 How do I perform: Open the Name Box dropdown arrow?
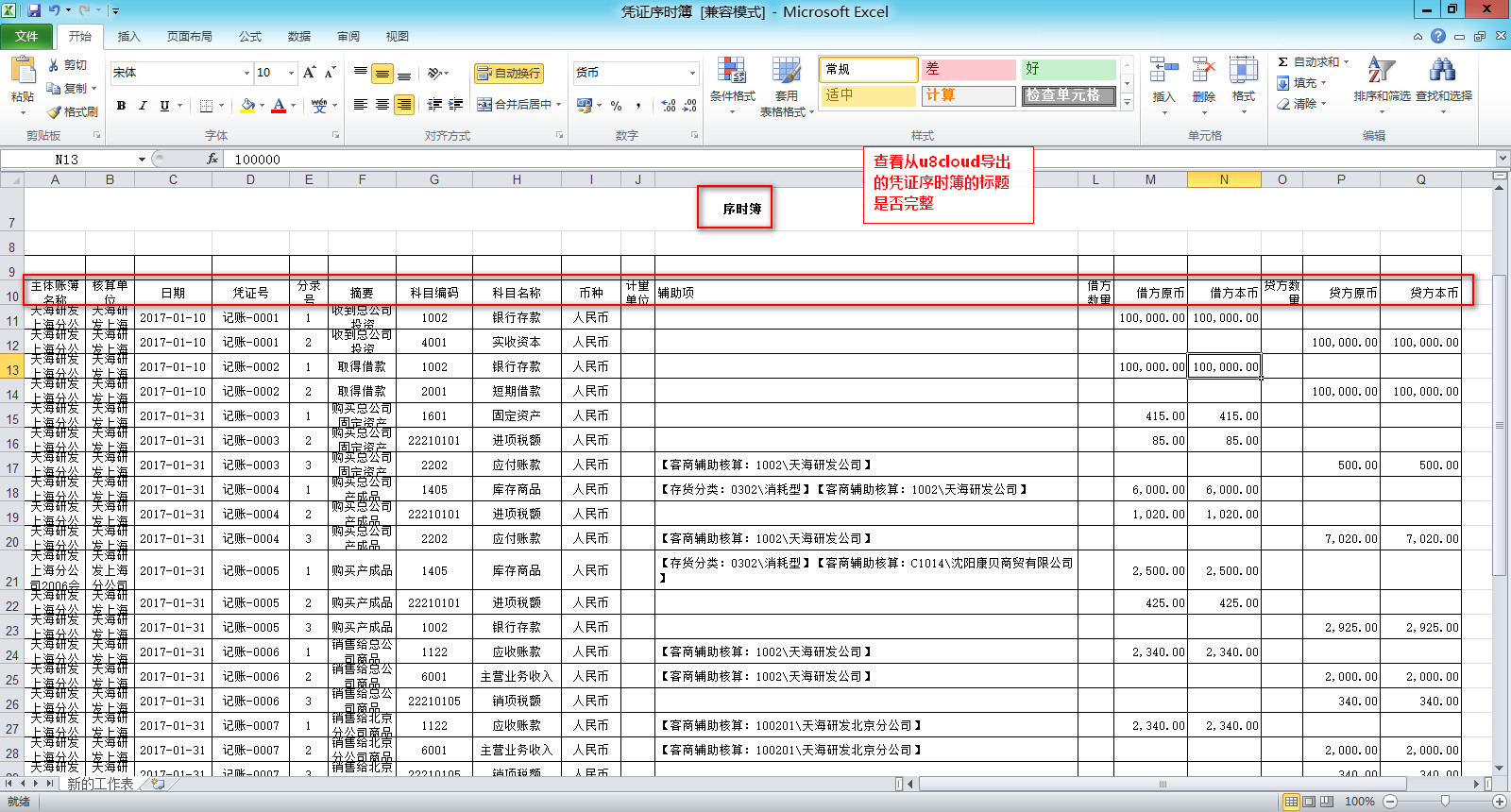click(142, 160)
